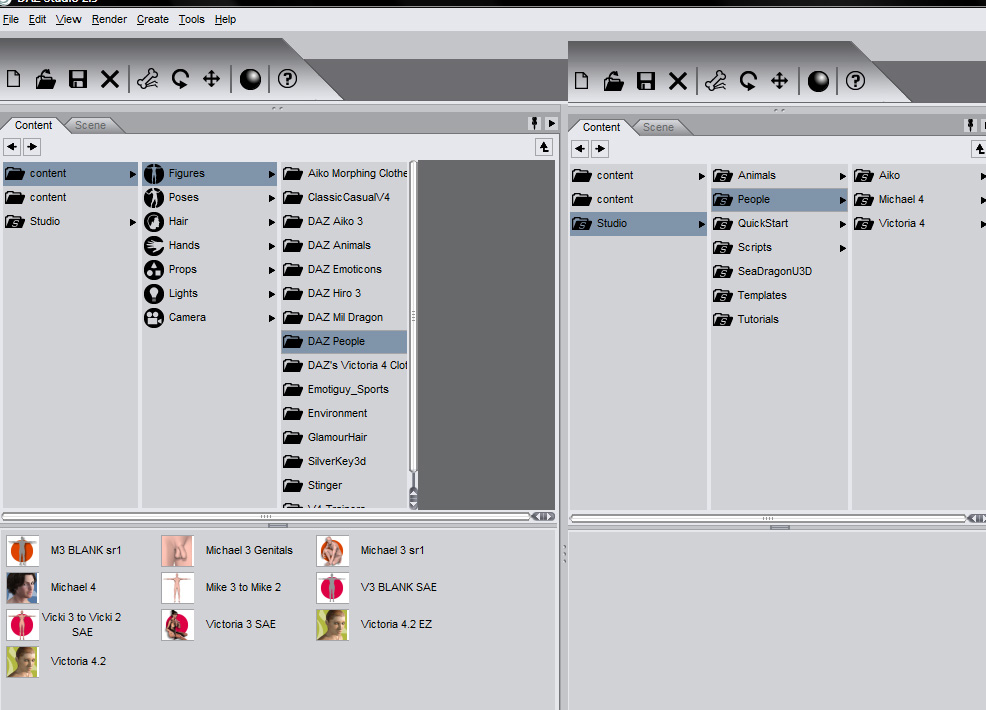Open the help question icon in right toolbar
This screenshot has height=710, width=986.
pyautogui.click(x=855, y=81)
